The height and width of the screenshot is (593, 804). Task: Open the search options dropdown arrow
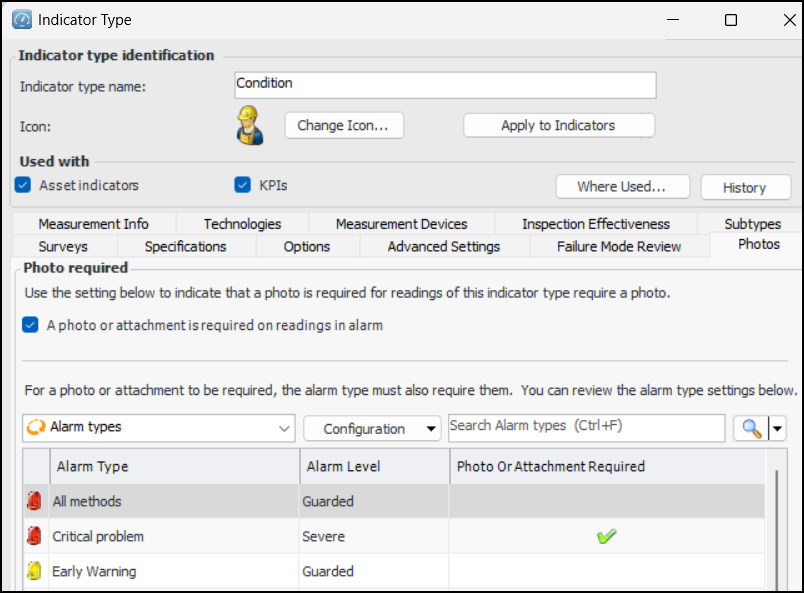776,428
